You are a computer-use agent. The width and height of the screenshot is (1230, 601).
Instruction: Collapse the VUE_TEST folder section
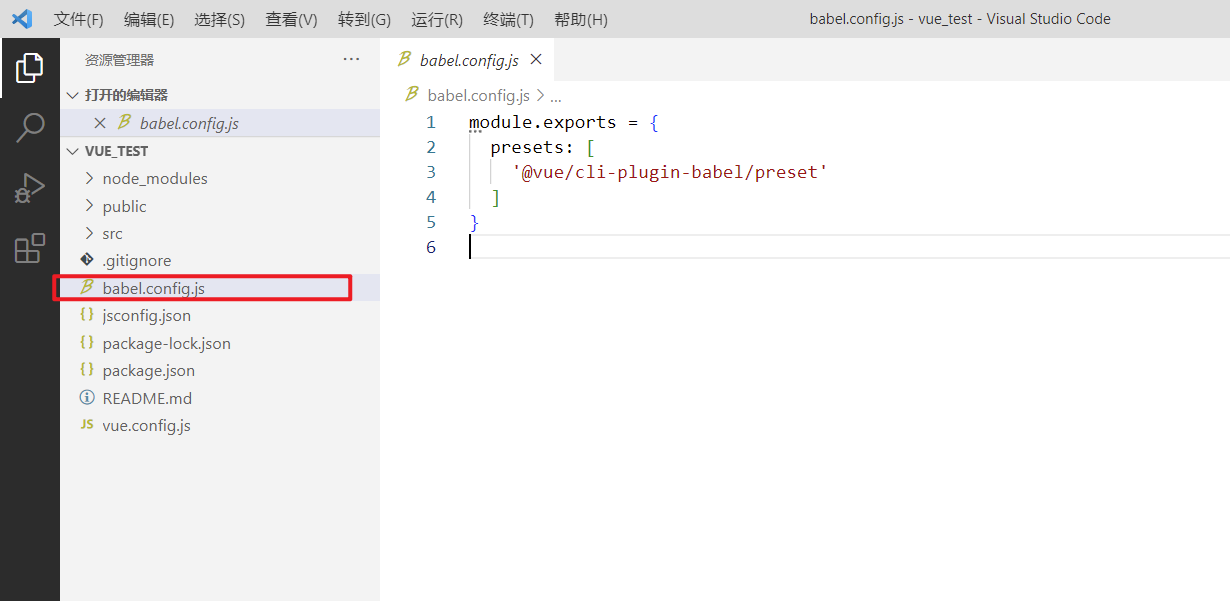tap(73, 151)
